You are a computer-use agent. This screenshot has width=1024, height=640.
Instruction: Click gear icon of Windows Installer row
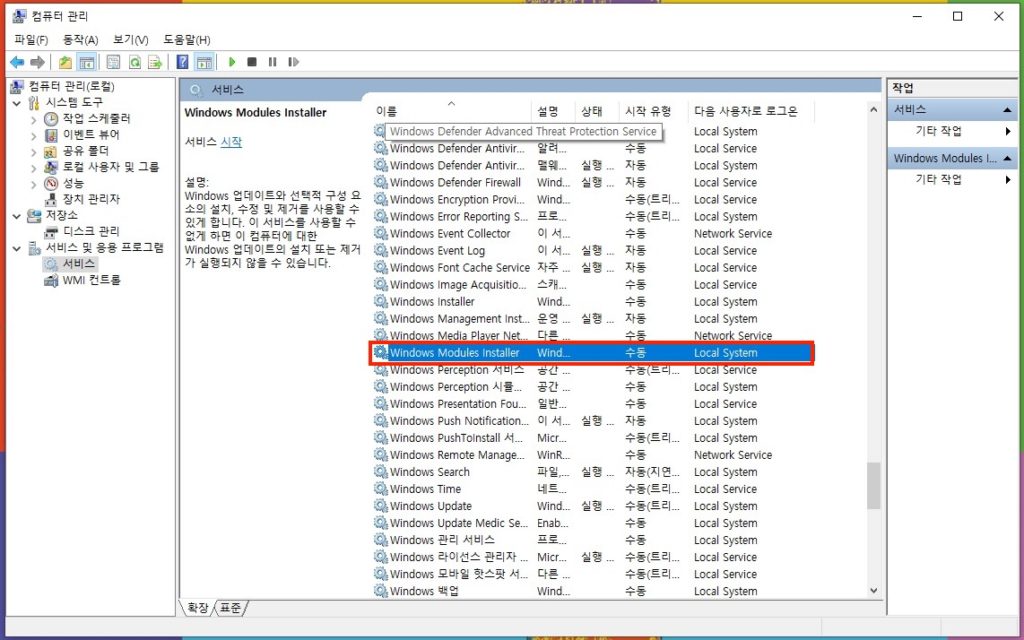pos(381,301)
